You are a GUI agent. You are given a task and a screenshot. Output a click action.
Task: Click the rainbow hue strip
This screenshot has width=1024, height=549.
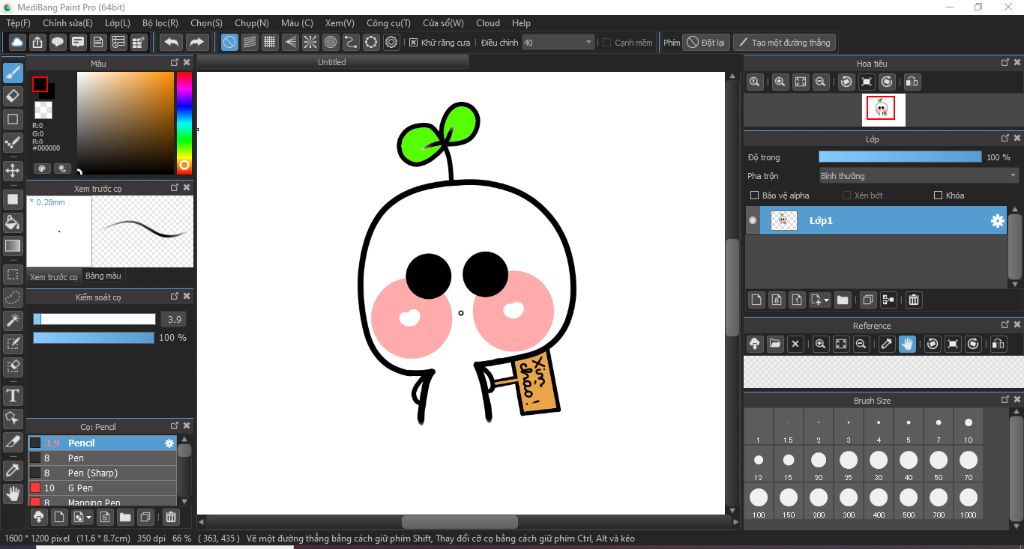pyautogui.click(x=184, y=120)
